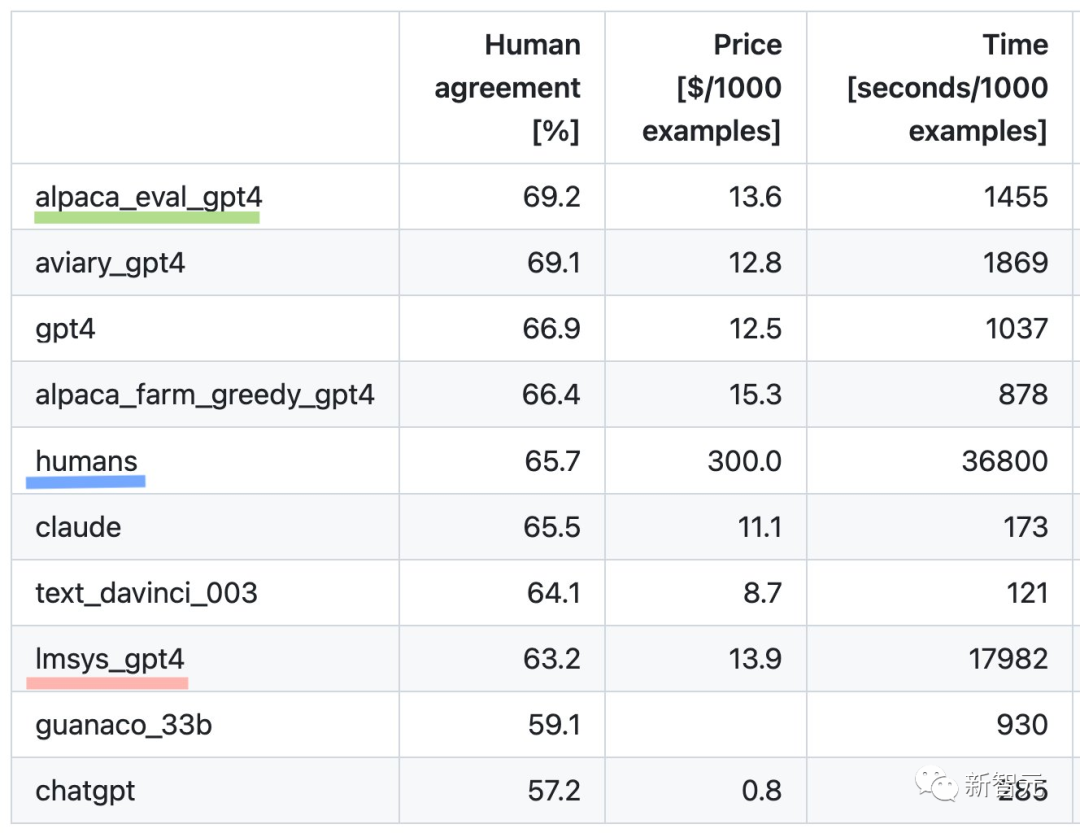Click the WeChat logo watermark icon
Viewport: 1080px width, 833px height.
point(935,785)
